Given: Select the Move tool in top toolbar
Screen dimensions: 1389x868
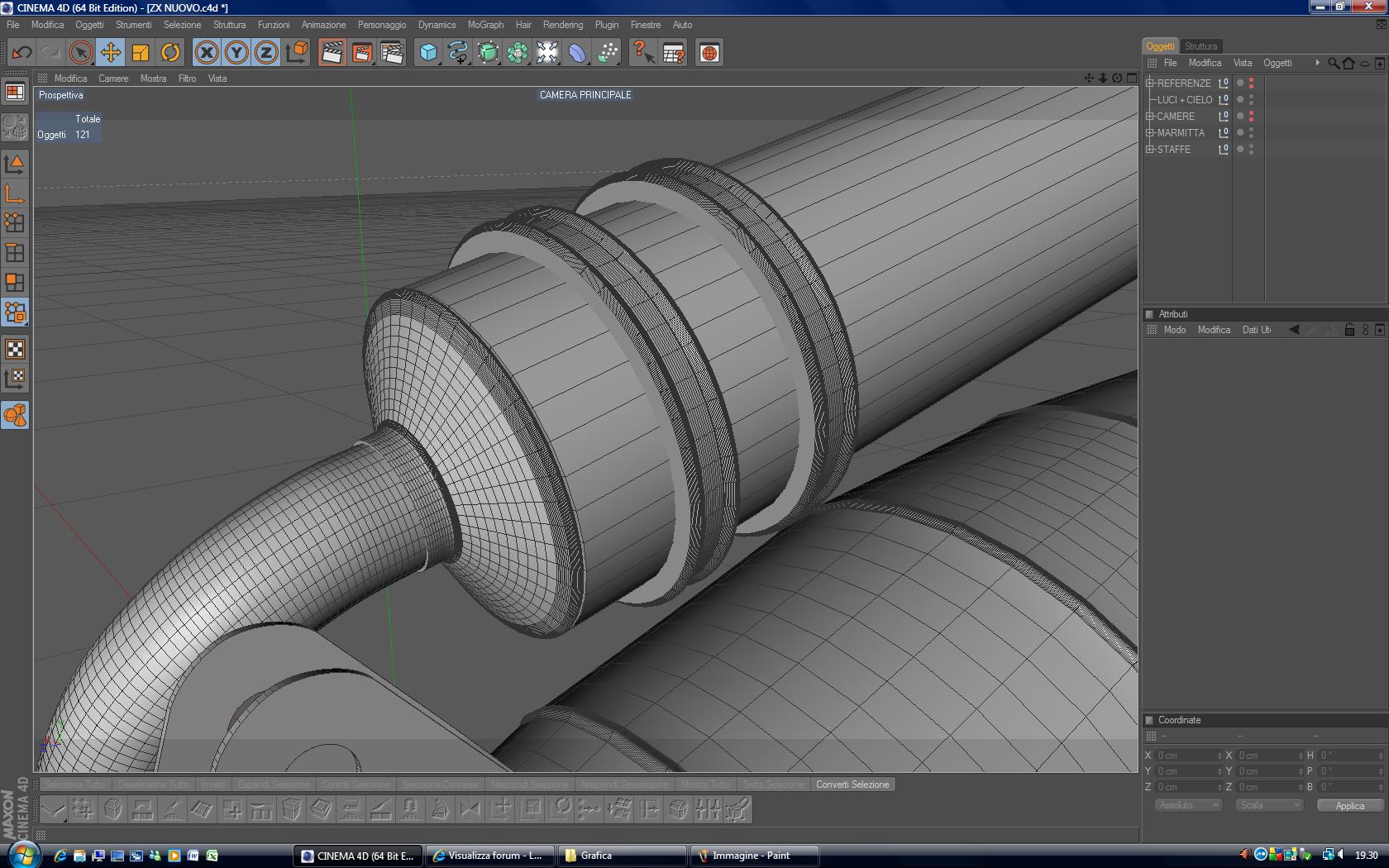Looking at the screenshot, I should (110, 53).
